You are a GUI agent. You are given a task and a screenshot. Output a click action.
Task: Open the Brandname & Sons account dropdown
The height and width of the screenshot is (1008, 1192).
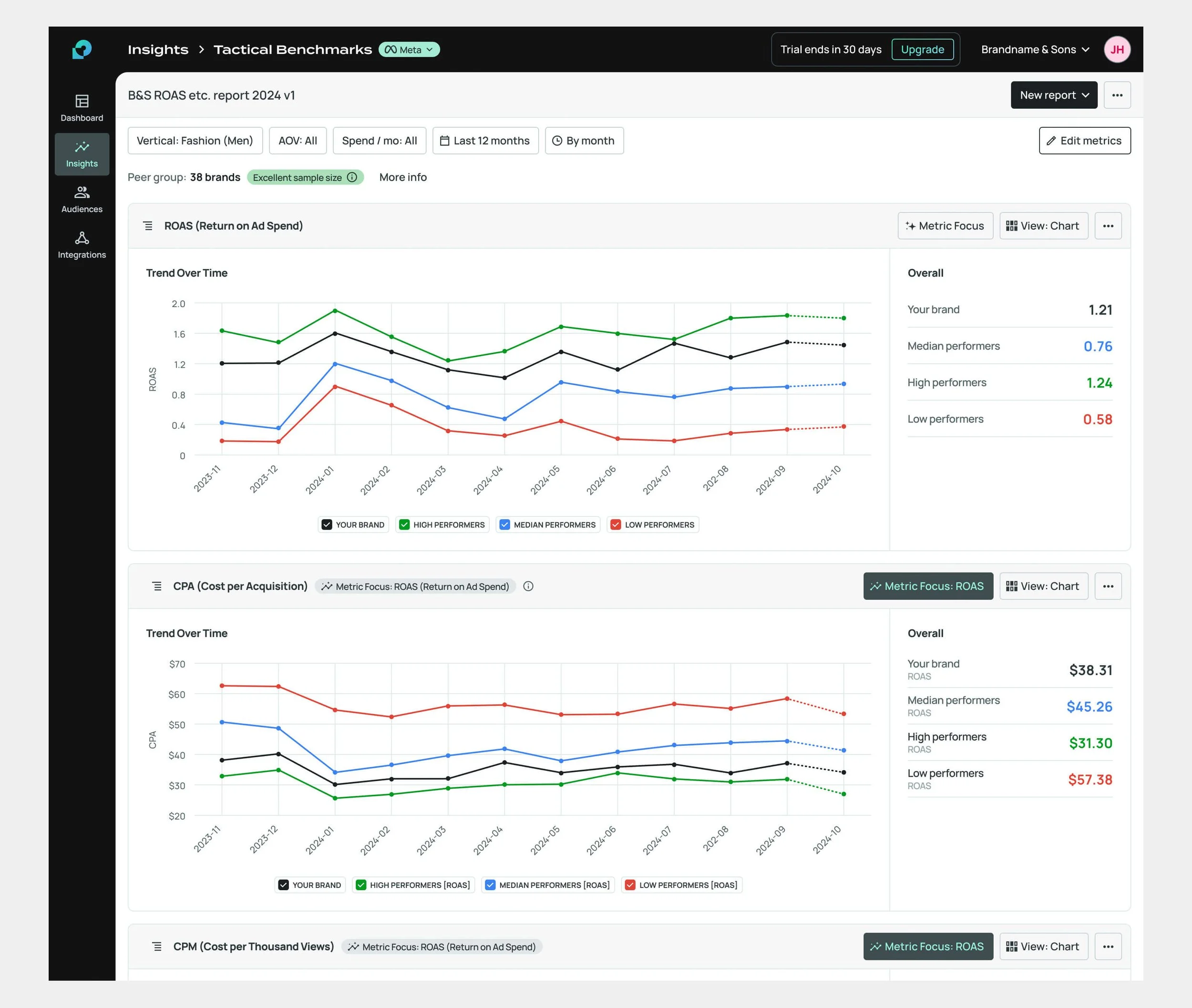tap(1034, 50)
